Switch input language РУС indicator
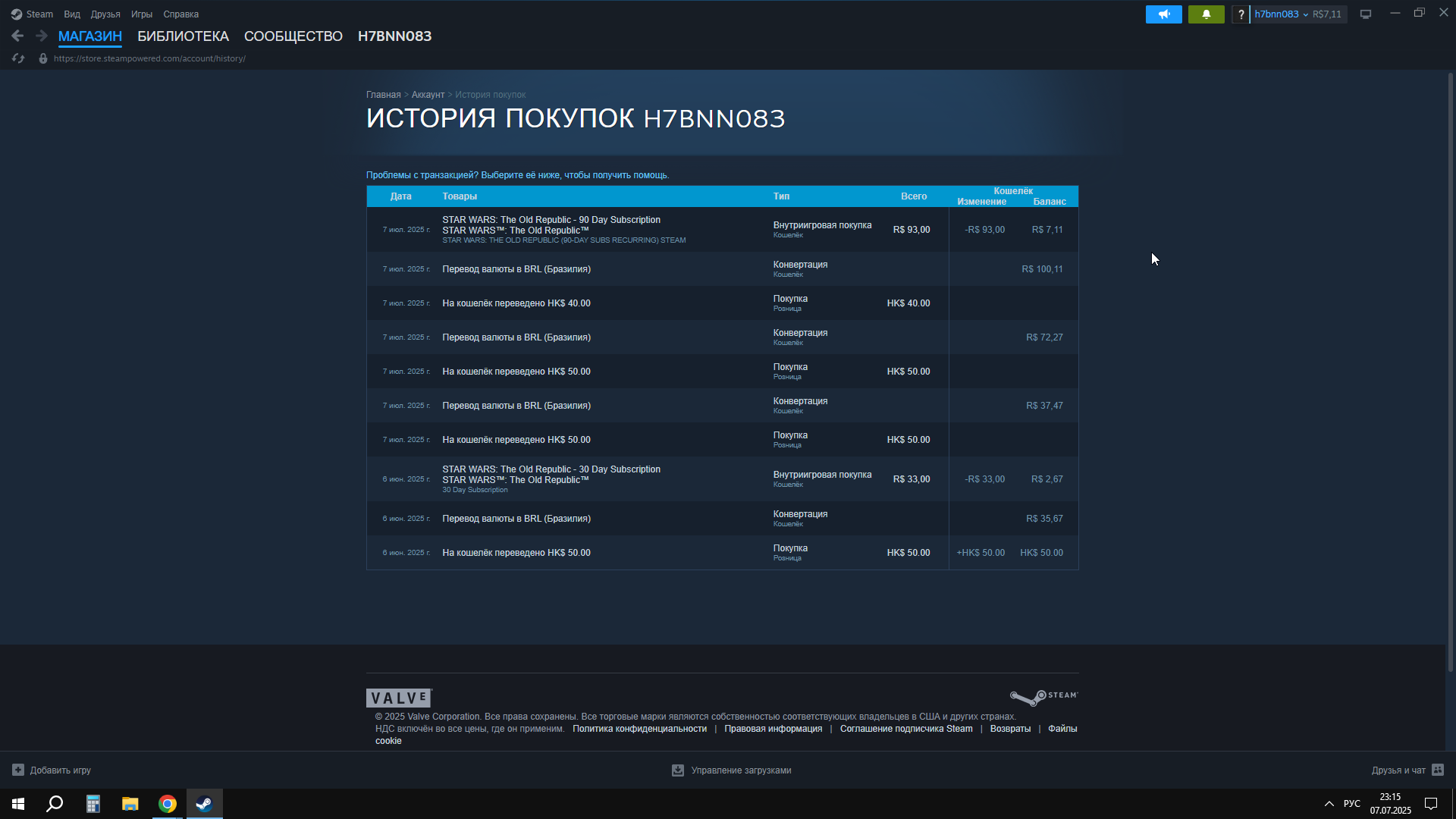Screen dimensions: 1456x819 click(1352, 804)
